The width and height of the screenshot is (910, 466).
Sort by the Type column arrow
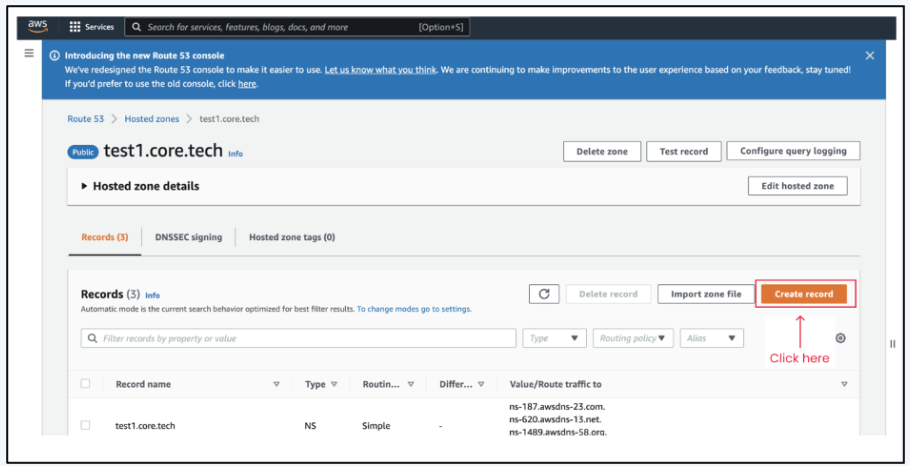(334, 384)
